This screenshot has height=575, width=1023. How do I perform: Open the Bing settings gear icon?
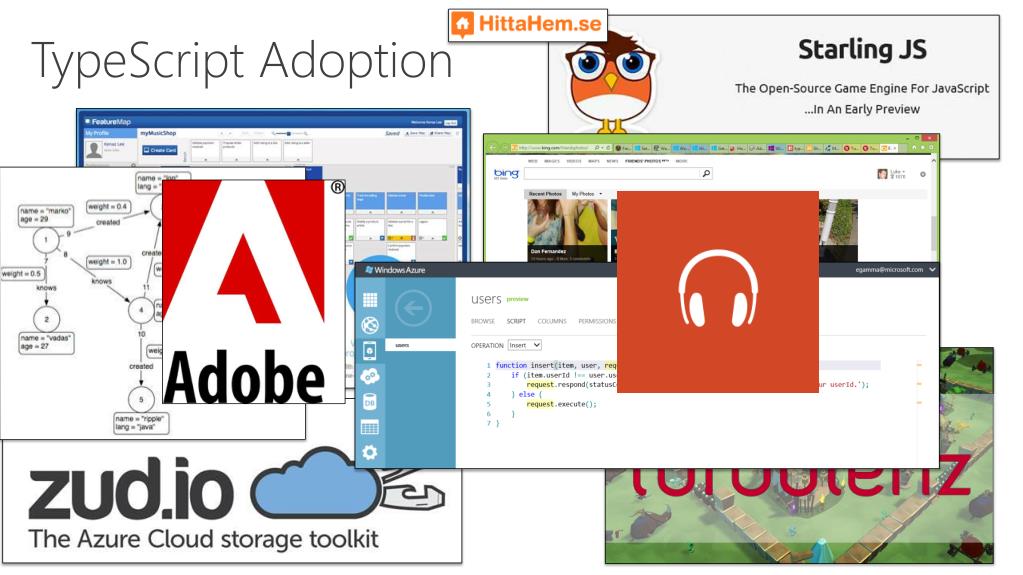[923, 174]
